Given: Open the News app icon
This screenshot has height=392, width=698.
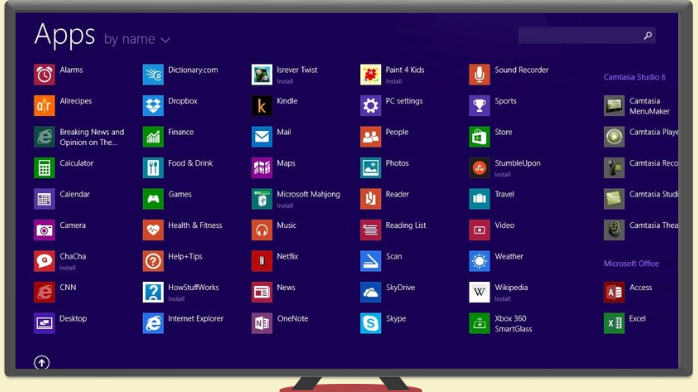Looking at the screenshot, I should pos(262,292).
